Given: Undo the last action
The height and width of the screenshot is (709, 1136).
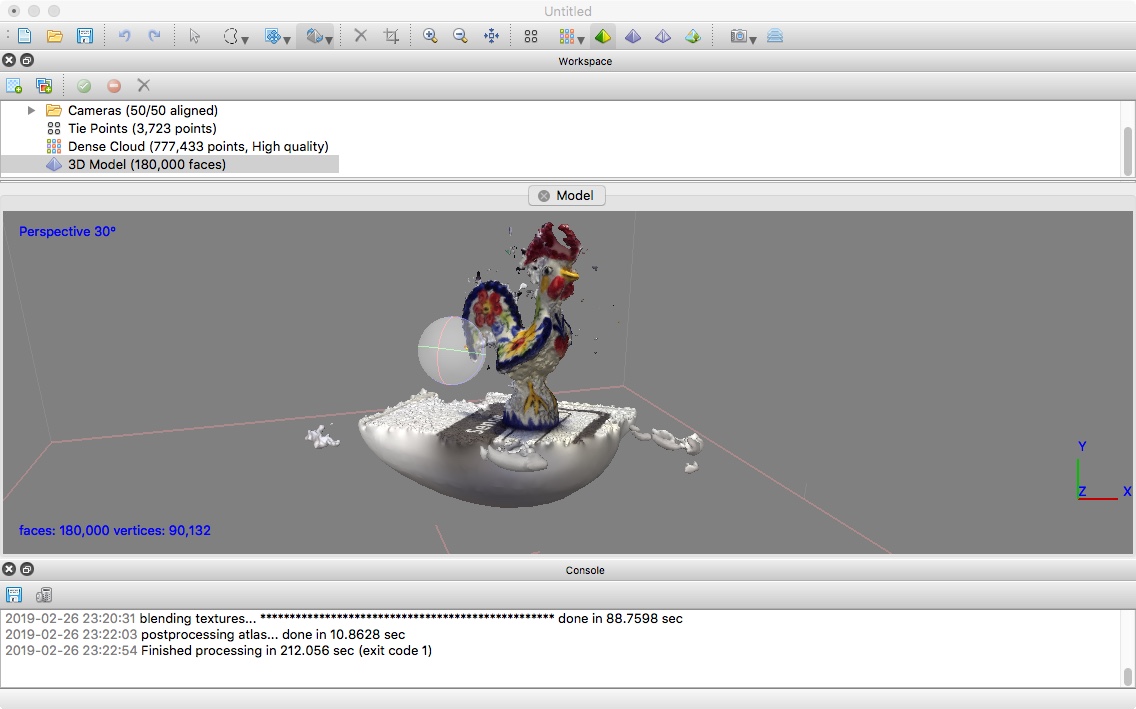Looking at the screenshot, I should point(125,36).
